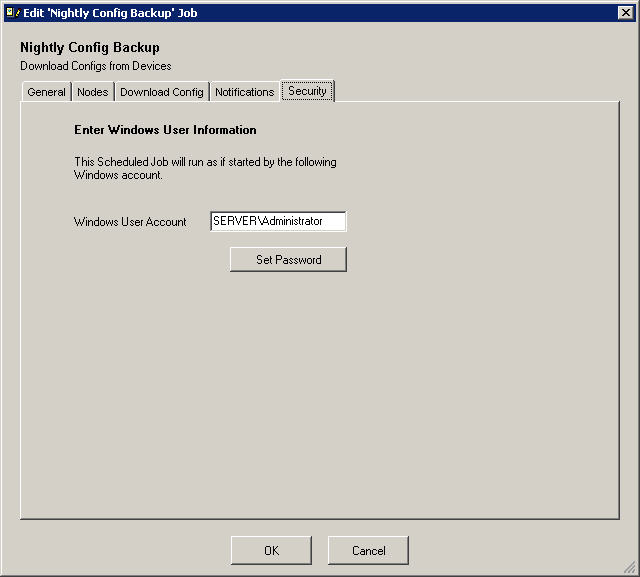Confirm changes with the OK button
The image size is (640, 577).
coord(271,550)
